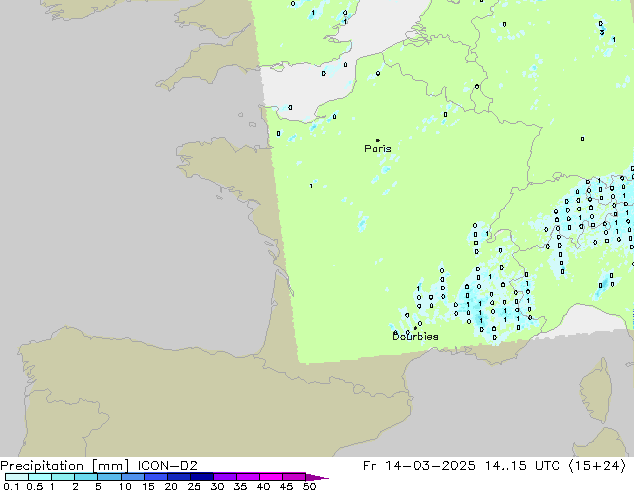Screen dimensions: 634x490
Task: Click the Paris city marker dot
Action: (377, 140)
